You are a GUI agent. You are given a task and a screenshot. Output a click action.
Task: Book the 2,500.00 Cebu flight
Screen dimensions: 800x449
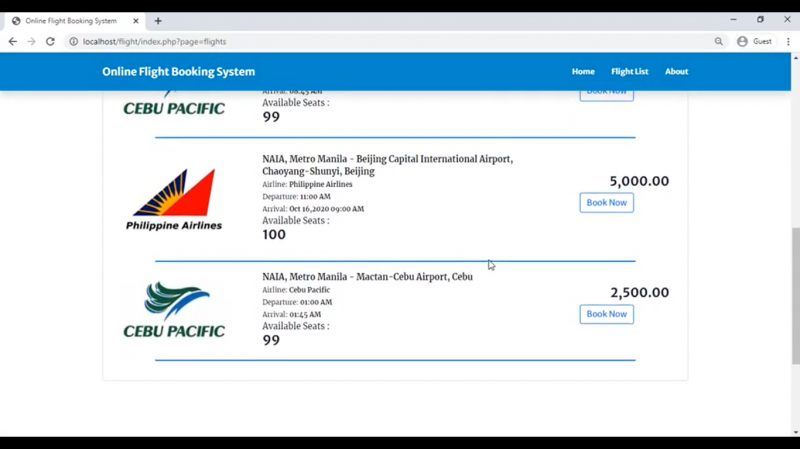(x=607, y=314)
